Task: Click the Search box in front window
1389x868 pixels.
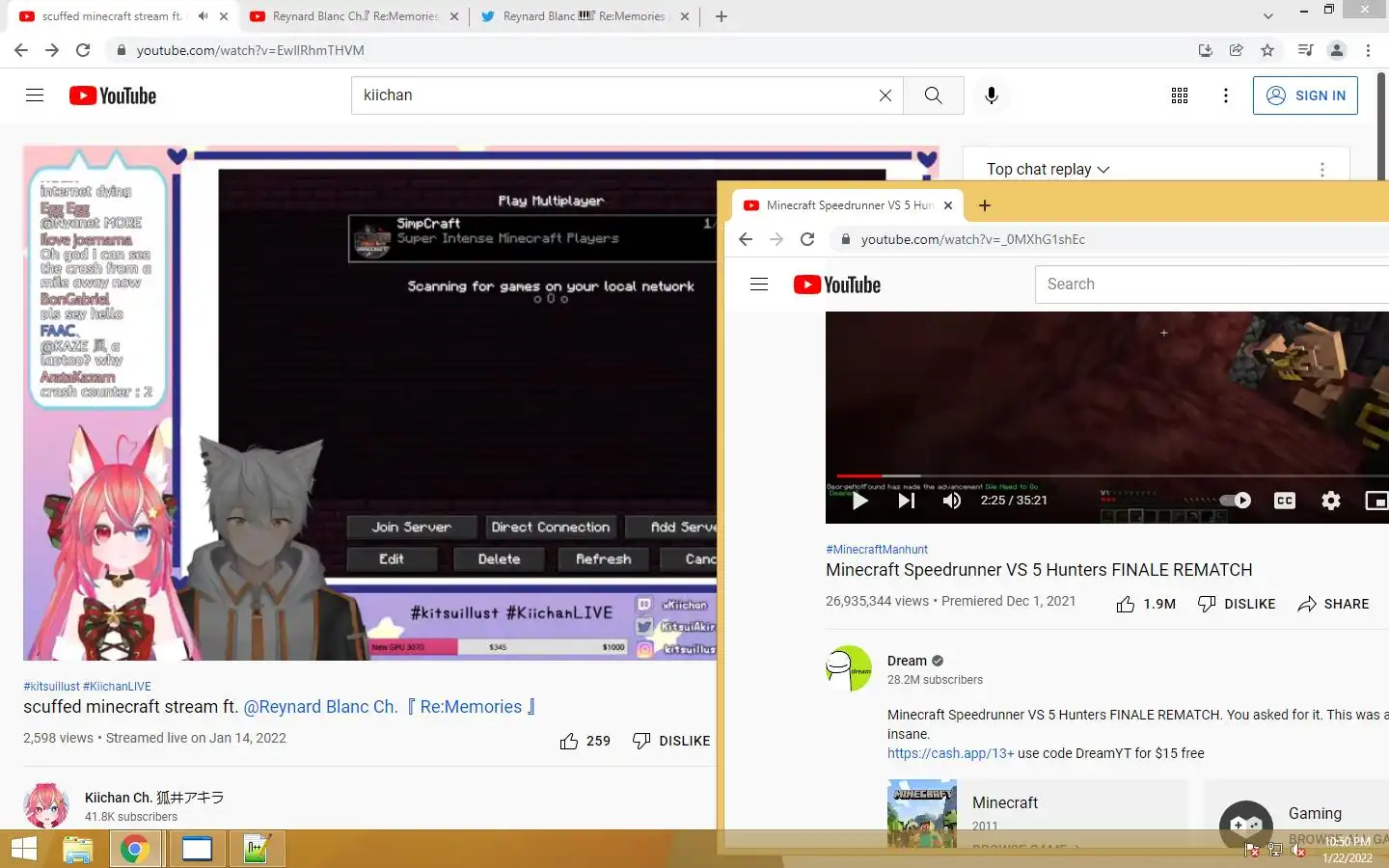Action: tap(1212, 285)
